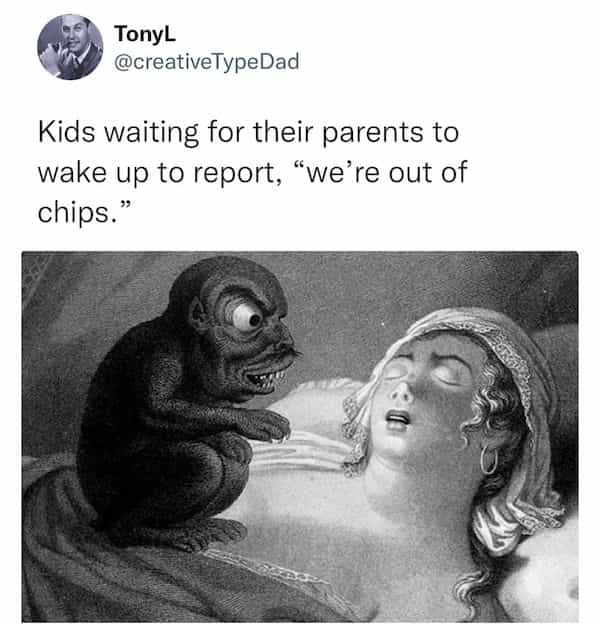The image size is (600, 624).
Task: Click the woman's hoop earring
Action: point(489,459)
